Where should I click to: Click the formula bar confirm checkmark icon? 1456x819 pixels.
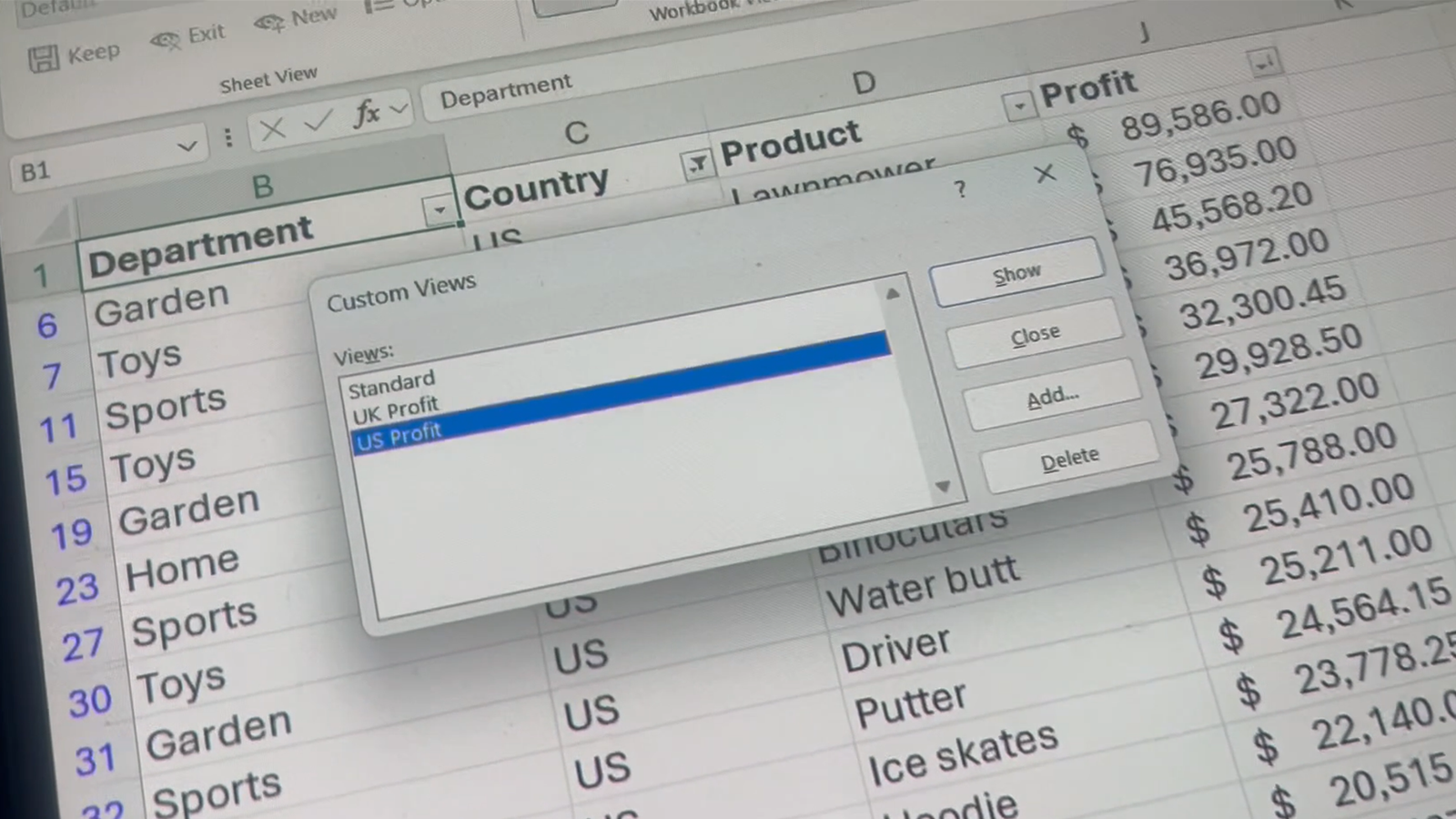pyautogui.click(x=318, y=120)
